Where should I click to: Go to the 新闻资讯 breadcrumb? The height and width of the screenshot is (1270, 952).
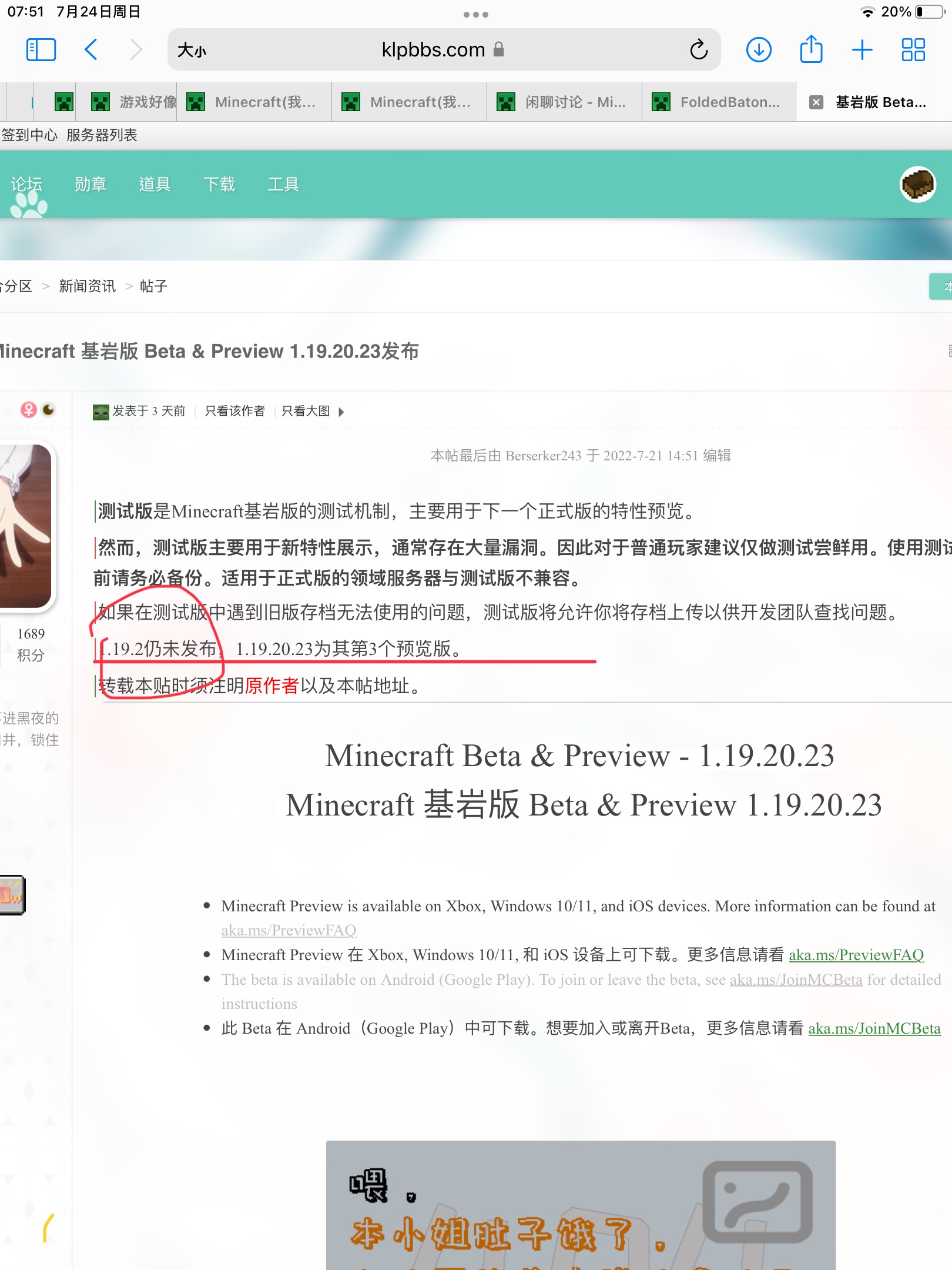[88, 286]
